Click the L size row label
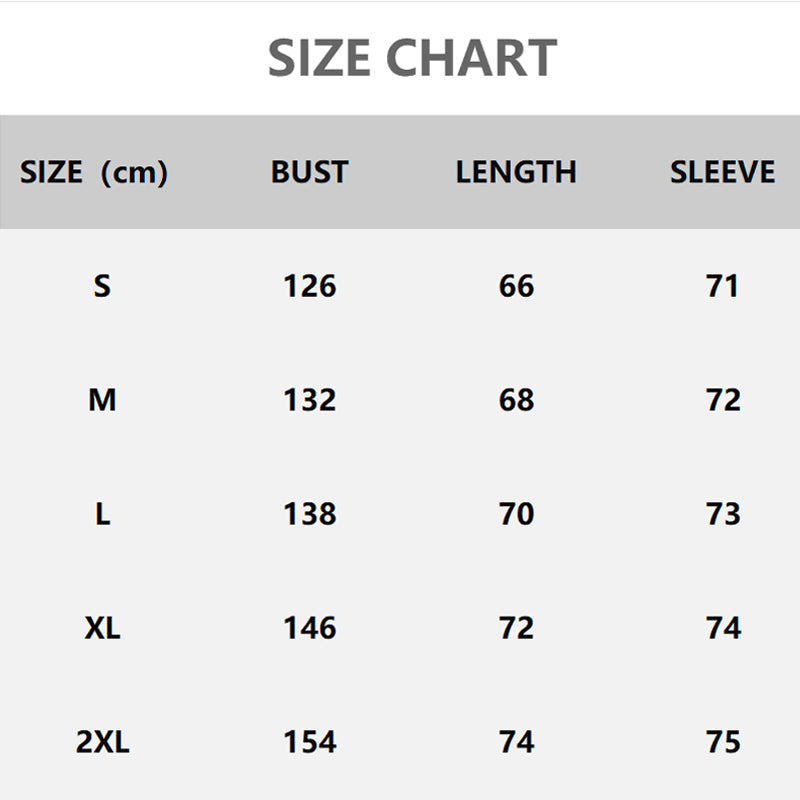This screenshot has width=800, height=800. (x=102, y=515)
